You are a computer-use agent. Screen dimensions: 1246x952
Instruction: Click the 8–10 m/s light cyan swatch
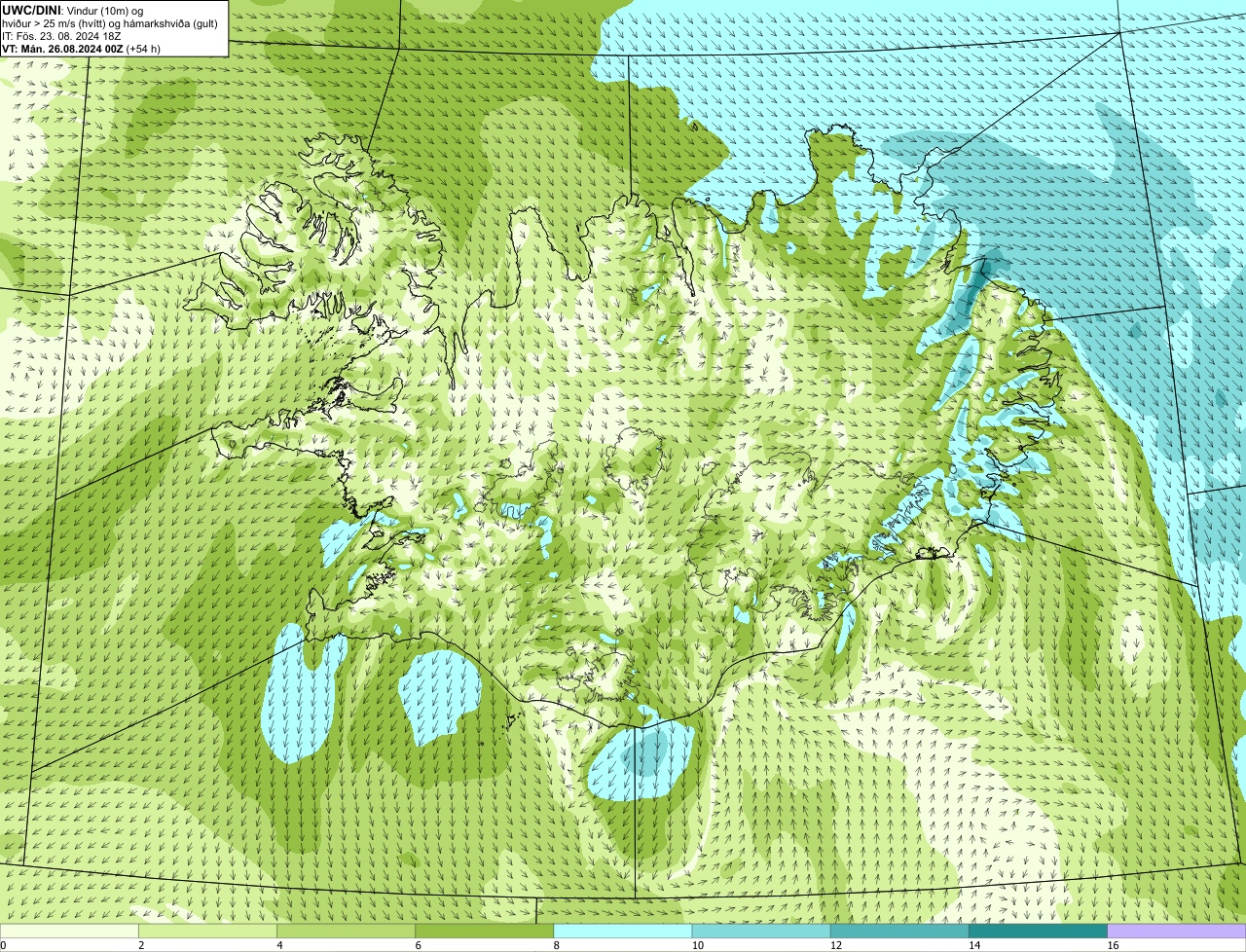coord(623,931)
